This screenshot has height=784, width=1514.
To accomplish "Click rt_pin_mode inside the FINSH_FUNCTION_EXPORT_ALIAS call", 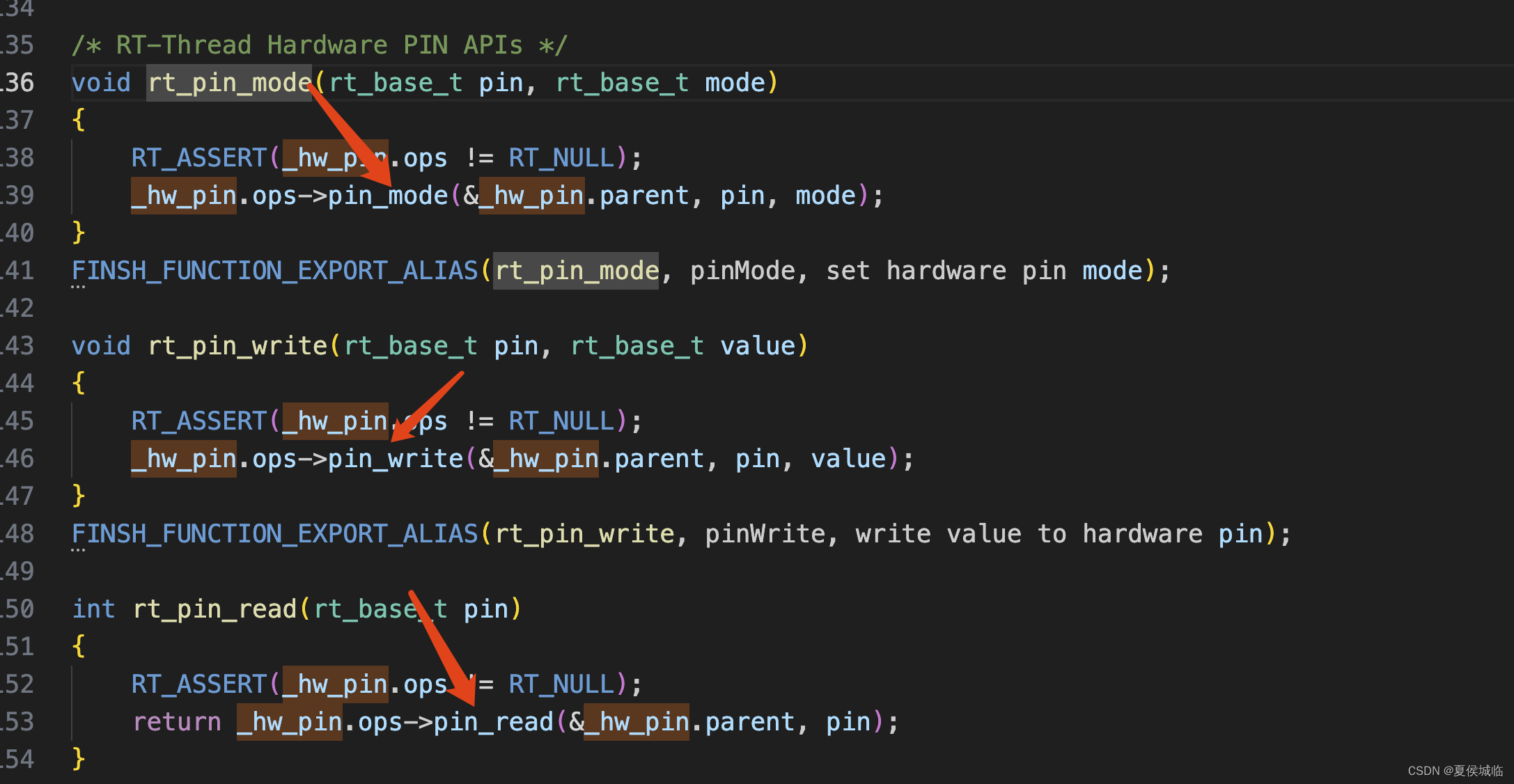I will click(x=577, y=271).
